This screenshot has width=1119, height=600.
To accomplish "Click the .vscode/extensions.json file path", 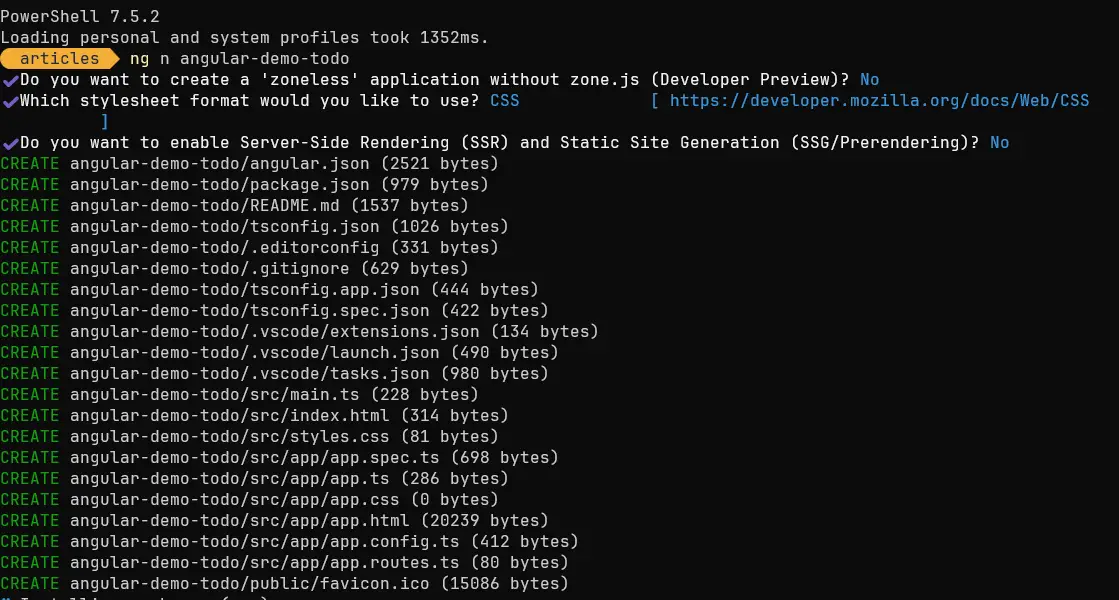I will point(275,332).
